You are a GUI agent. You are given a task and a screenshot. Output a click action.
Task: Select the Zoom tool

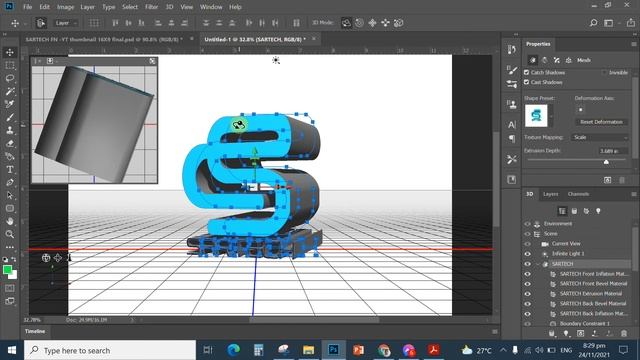coord(10,234)
